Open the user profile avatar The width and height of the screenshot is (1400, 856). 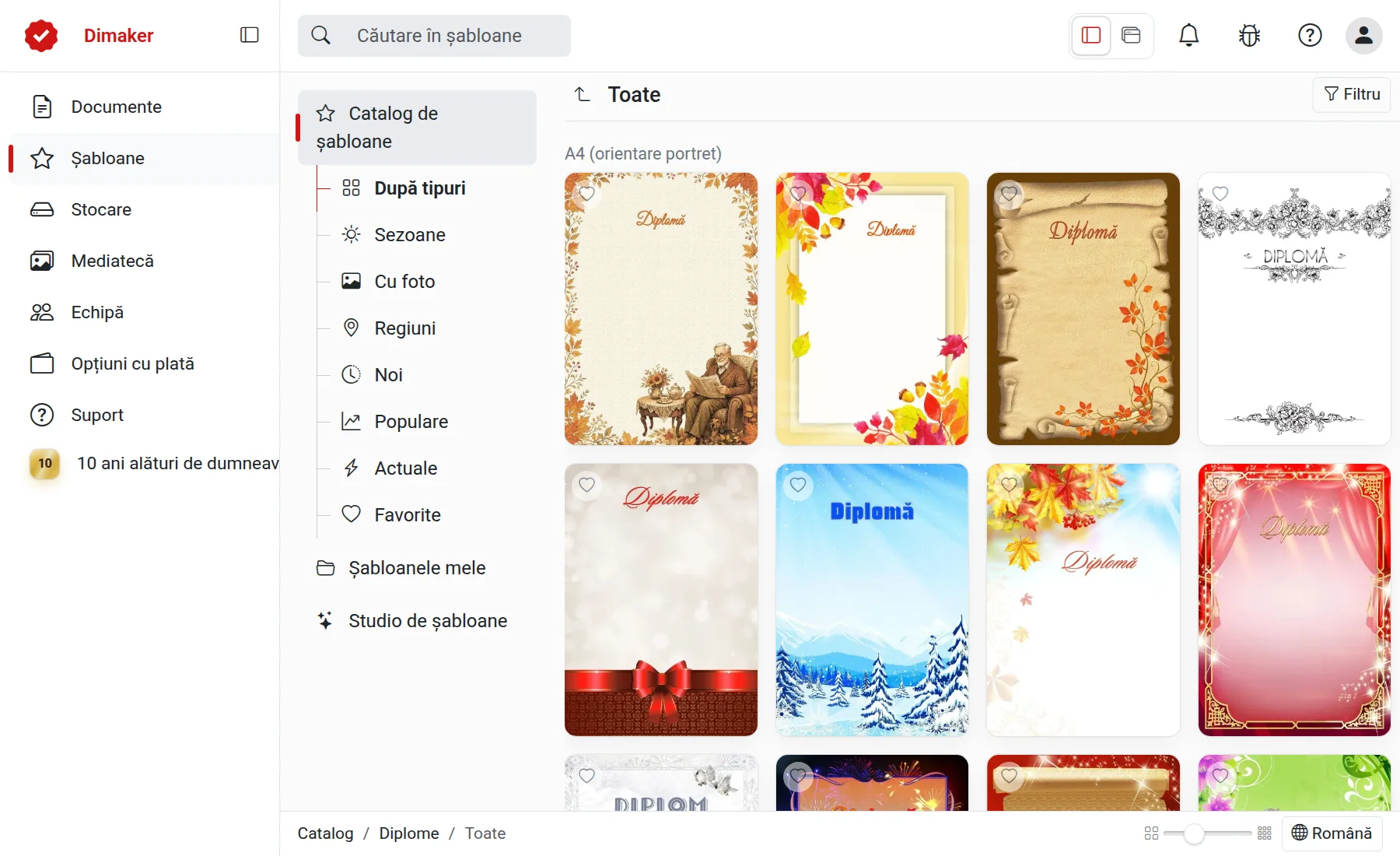[1363, 35]
